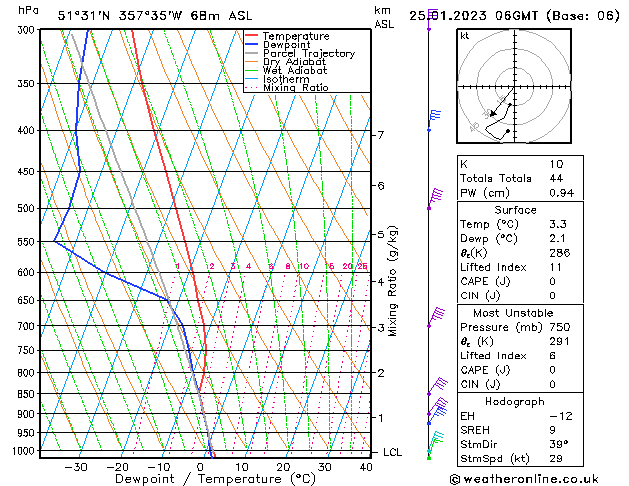Click the StmSpd (kt) value '29'

(x=556, y=459)
